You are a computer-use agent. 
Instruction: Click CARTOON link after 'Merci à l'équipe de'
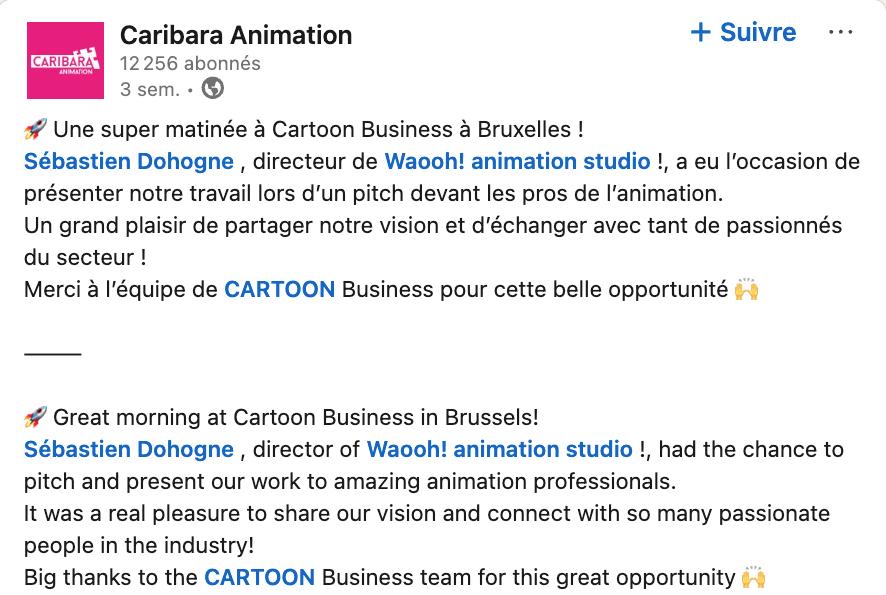tap(279, 289)
